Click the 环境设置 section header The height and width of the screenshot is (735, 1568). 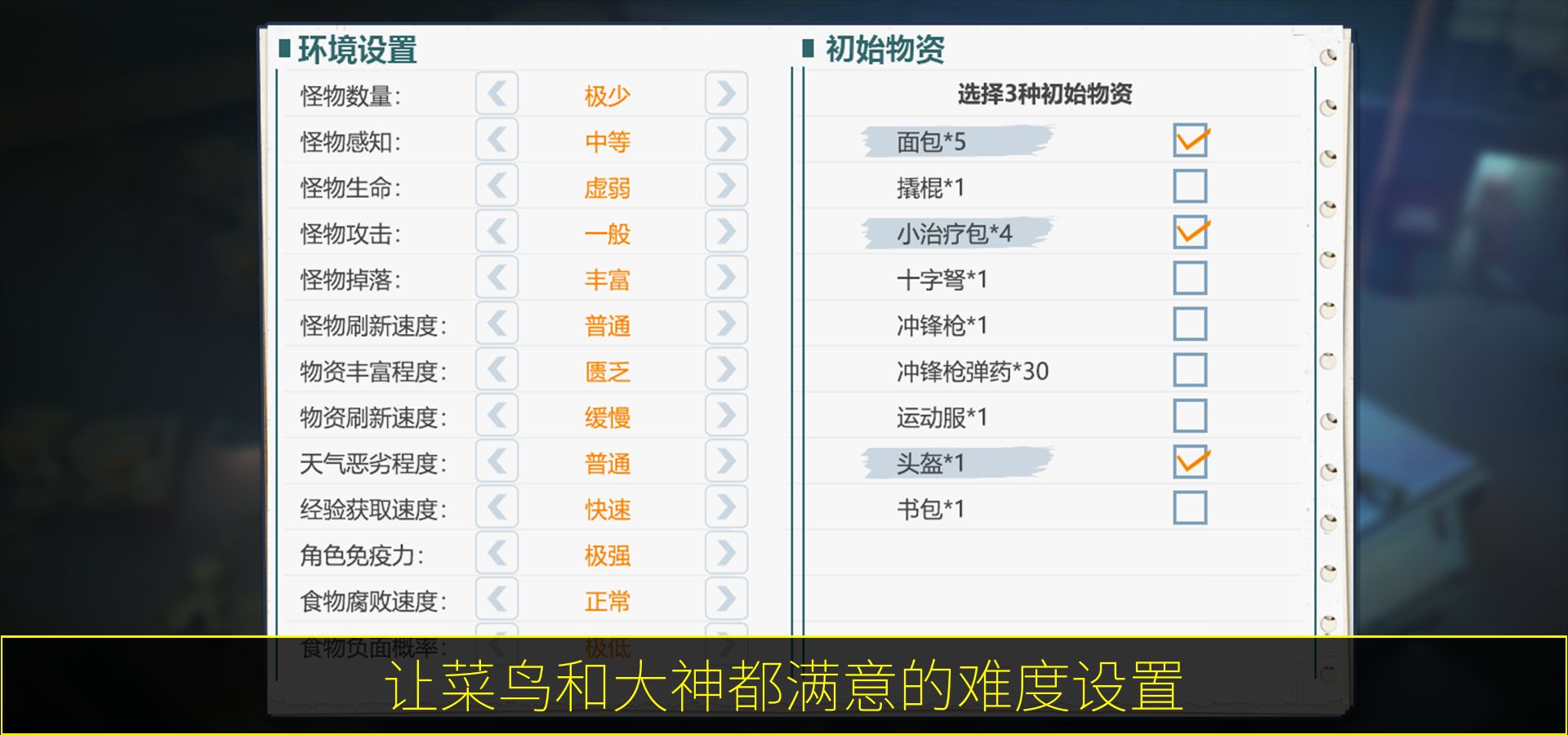pyautogui.click(x=351, y=49)
